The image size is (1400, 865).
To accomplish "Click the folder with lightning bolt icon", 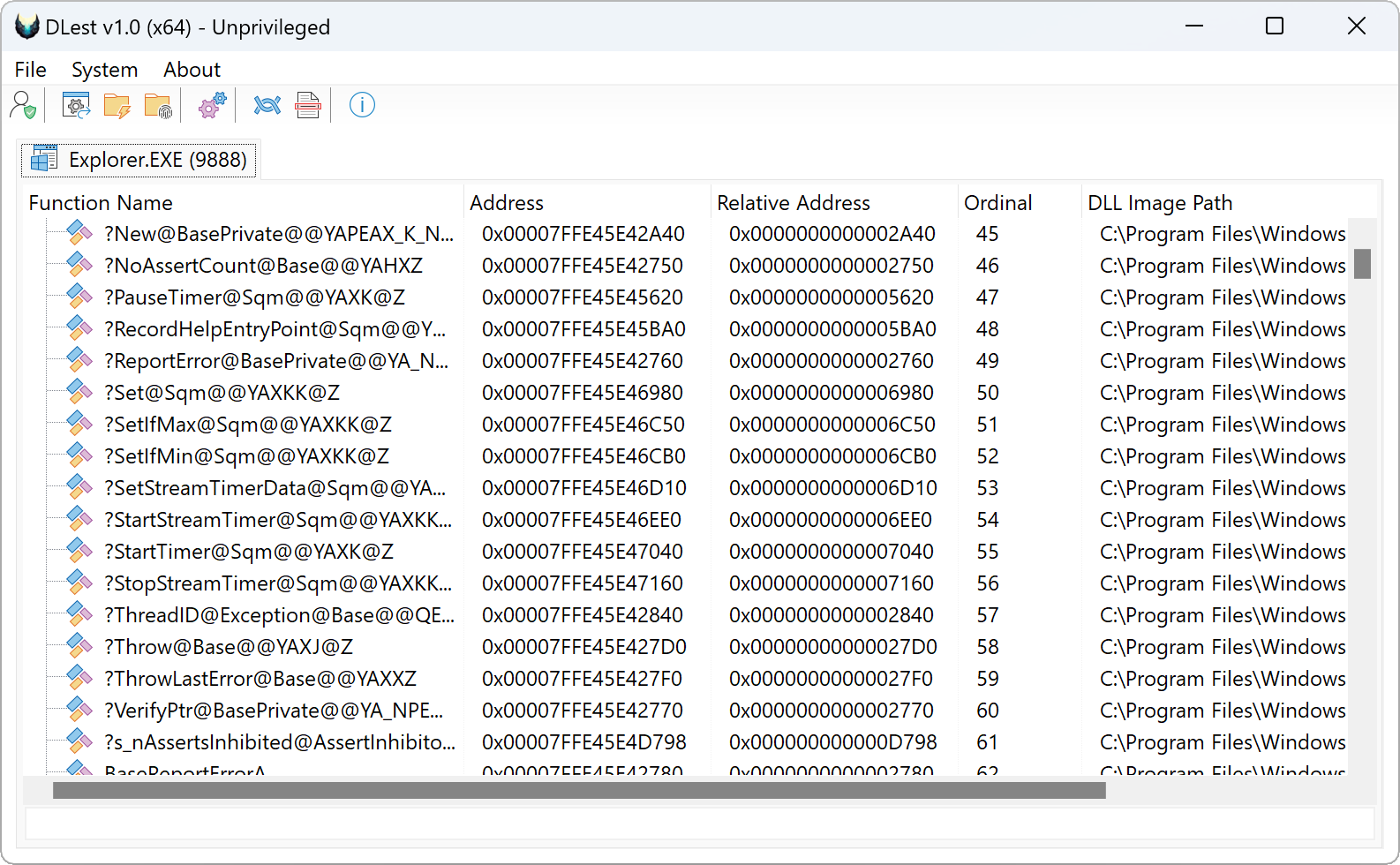I will coord(117,105).
